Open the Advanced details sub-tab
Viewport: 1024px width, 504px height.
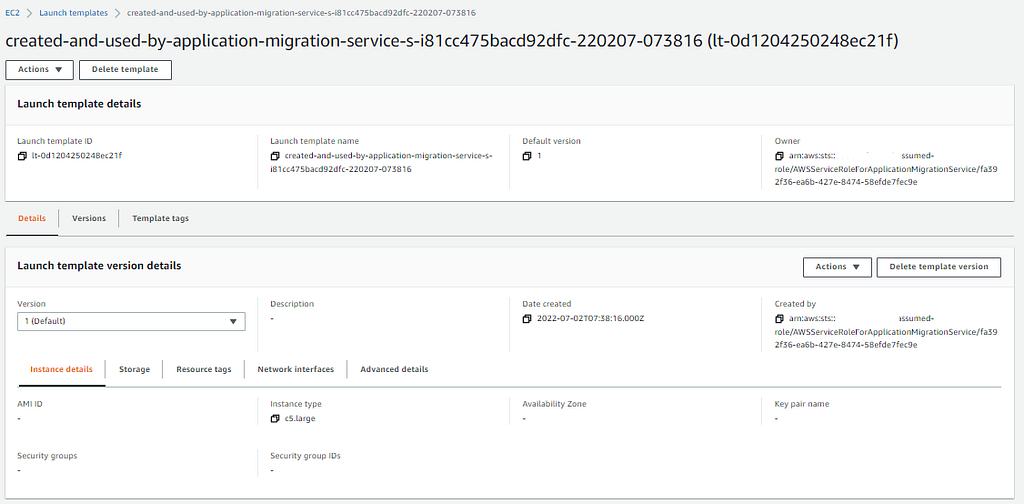[394, 370]
